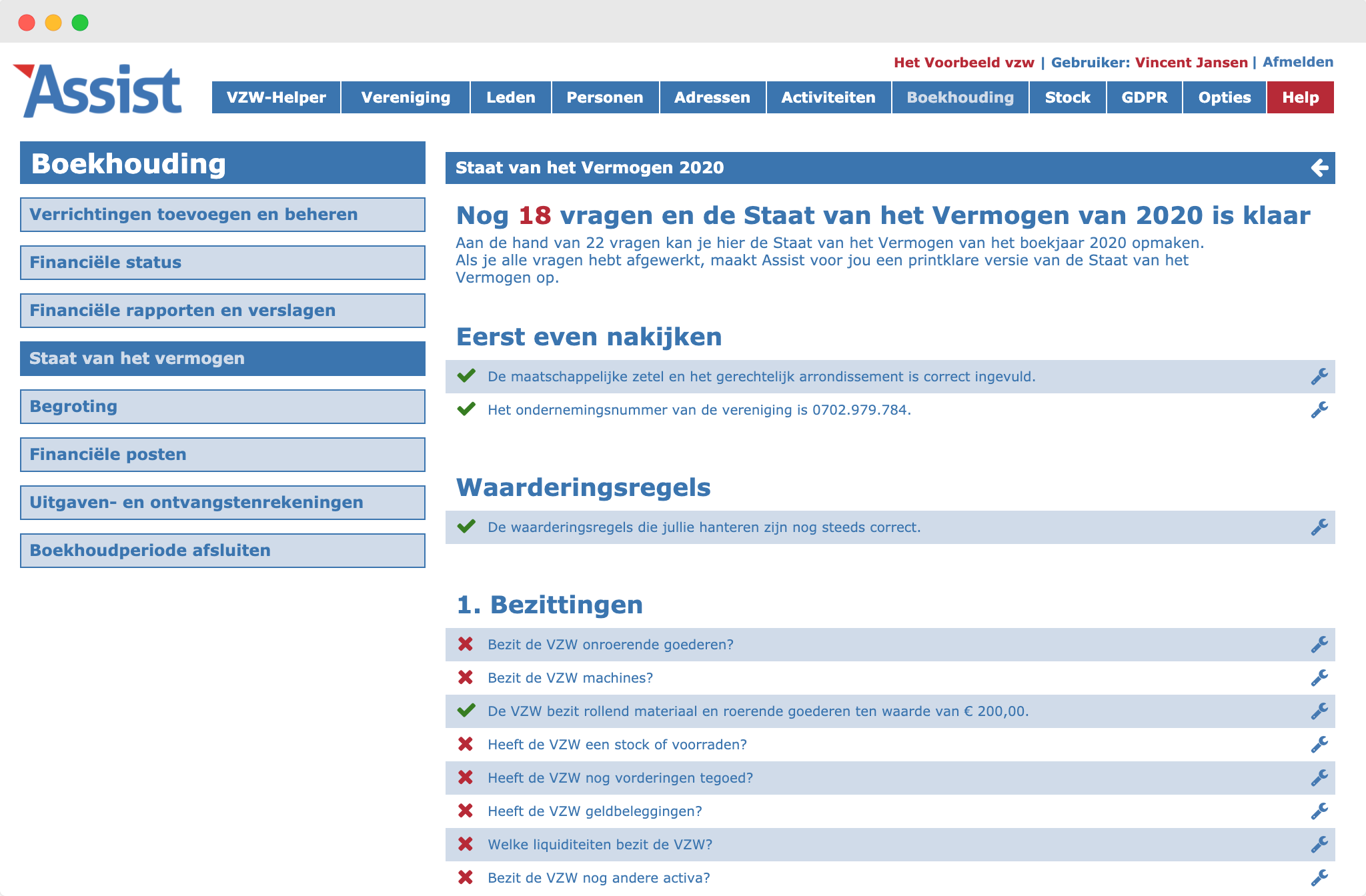The image size is (1366, 896).
Task: Click the Assist logo
Action: pyautogui.click(x=98, y=91)
